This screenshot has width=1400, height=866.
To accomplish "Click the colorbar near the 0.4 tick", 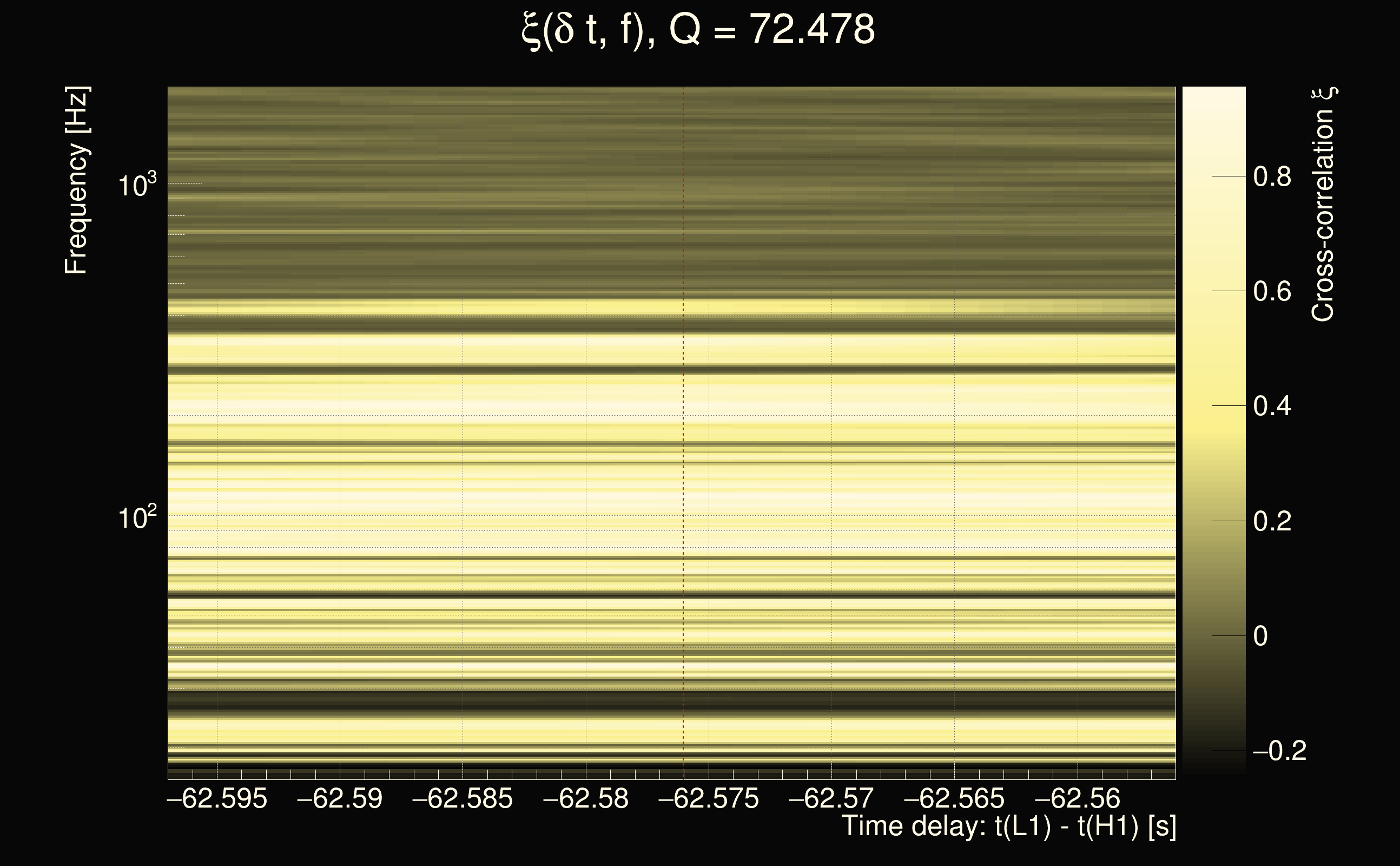I will (1213, 405).
